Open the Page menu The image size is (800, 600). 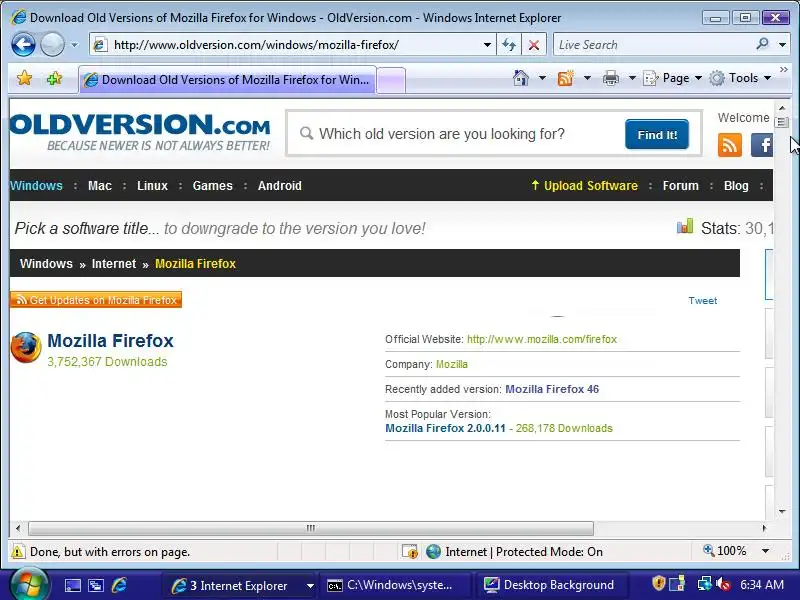672,78
